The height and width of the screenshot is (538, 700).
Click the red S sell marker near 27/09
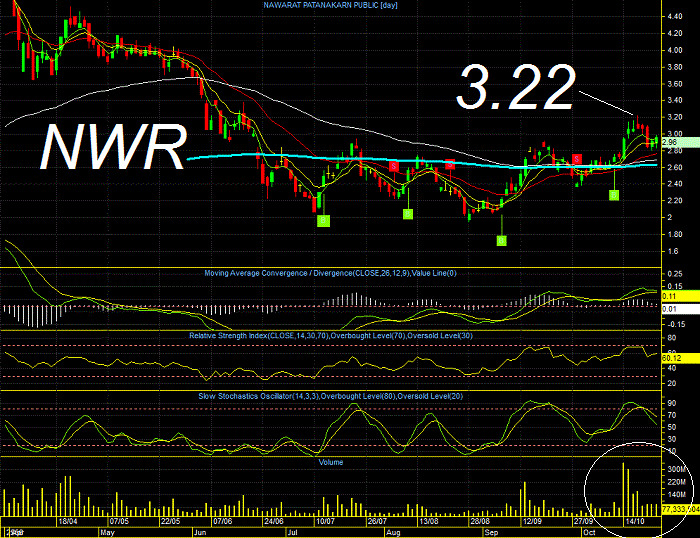tap(577, 159)
